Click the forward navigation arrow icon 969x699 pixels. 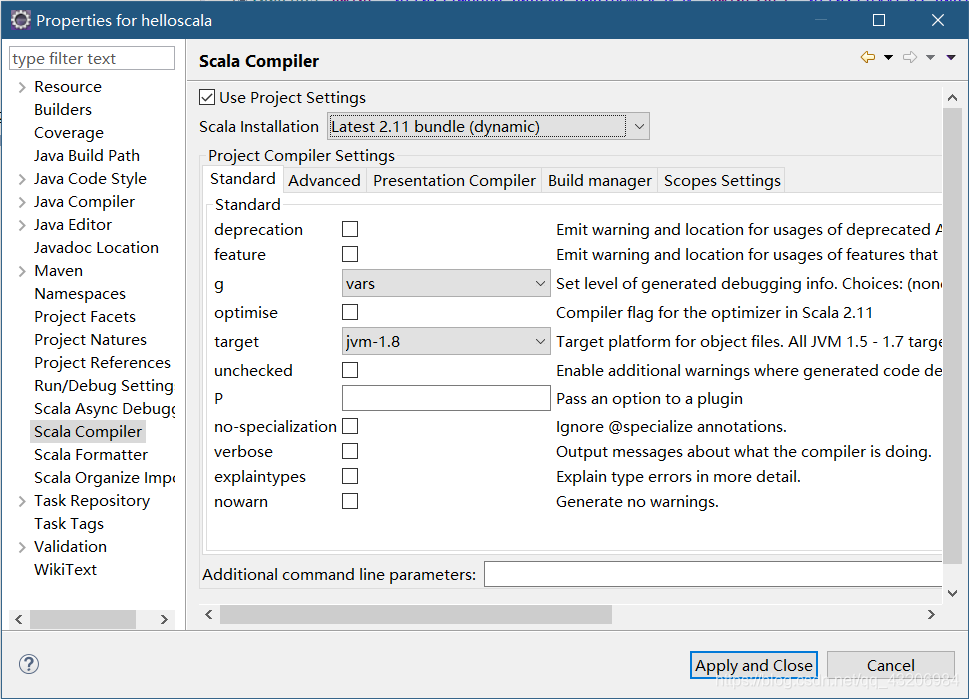910,57
